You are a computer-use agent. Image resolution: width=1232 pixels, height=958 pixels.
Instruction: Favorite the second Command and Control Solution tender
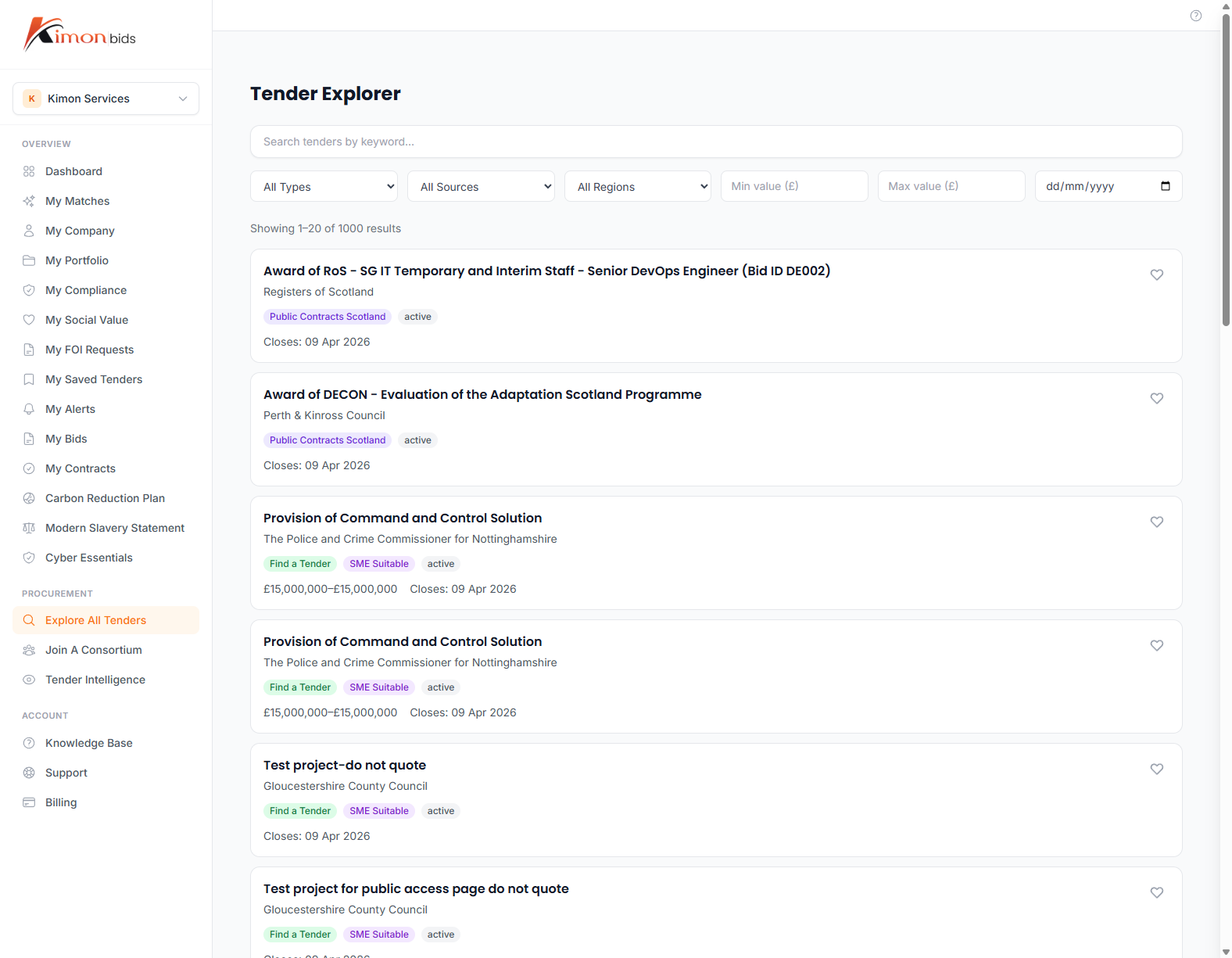(1157, 645)
